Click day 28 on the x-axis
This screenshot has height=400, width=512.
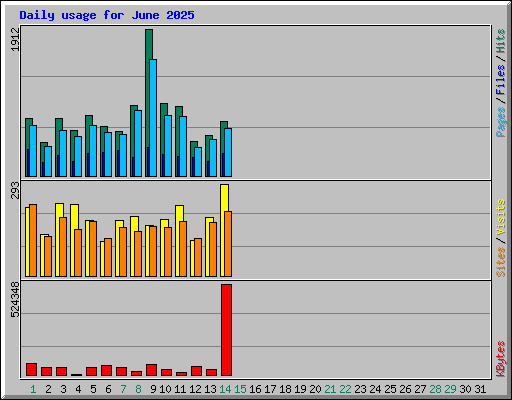click(435, 389)
